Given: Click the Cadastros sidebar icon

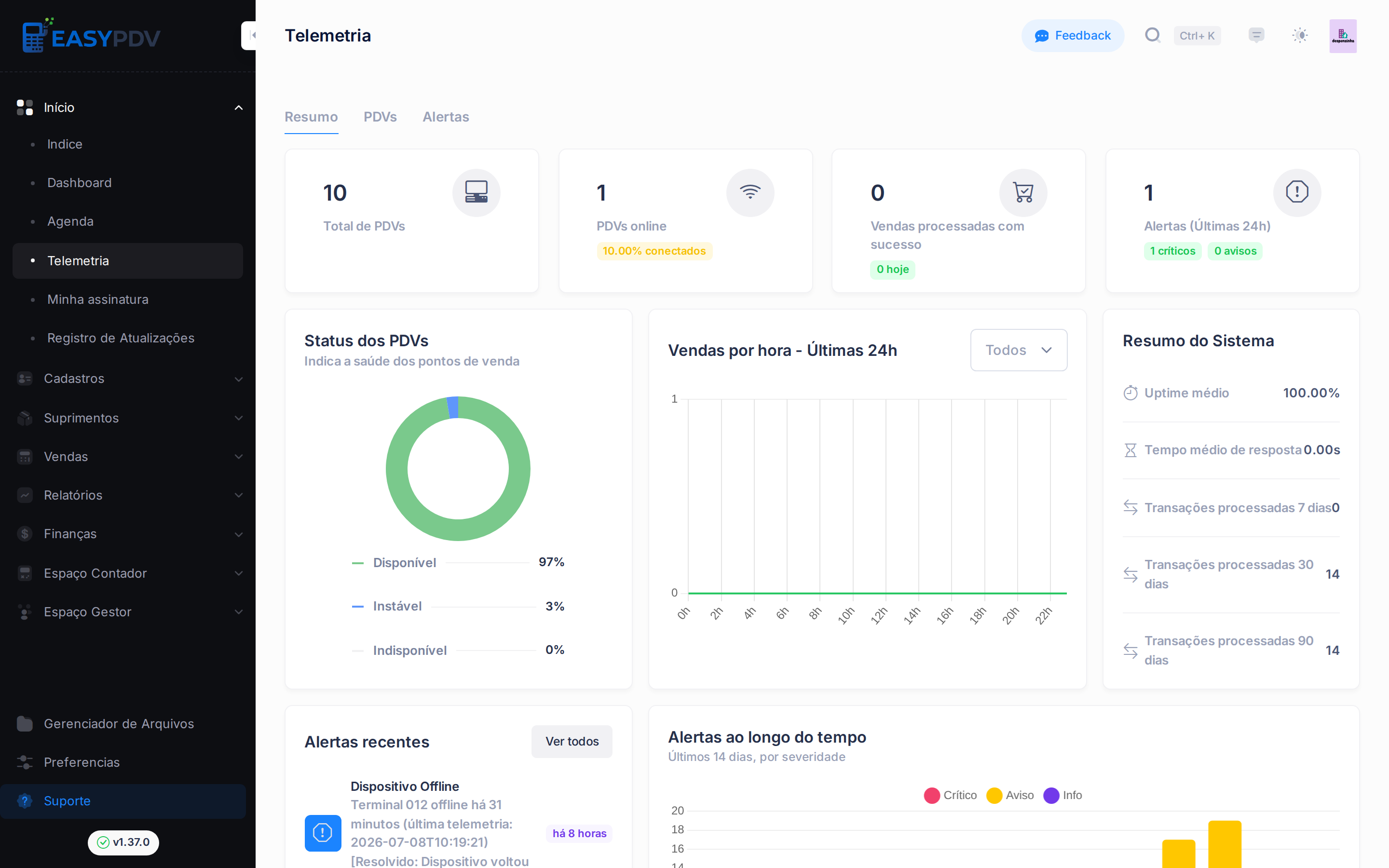Looking at the screenshot, I should 25,379.
